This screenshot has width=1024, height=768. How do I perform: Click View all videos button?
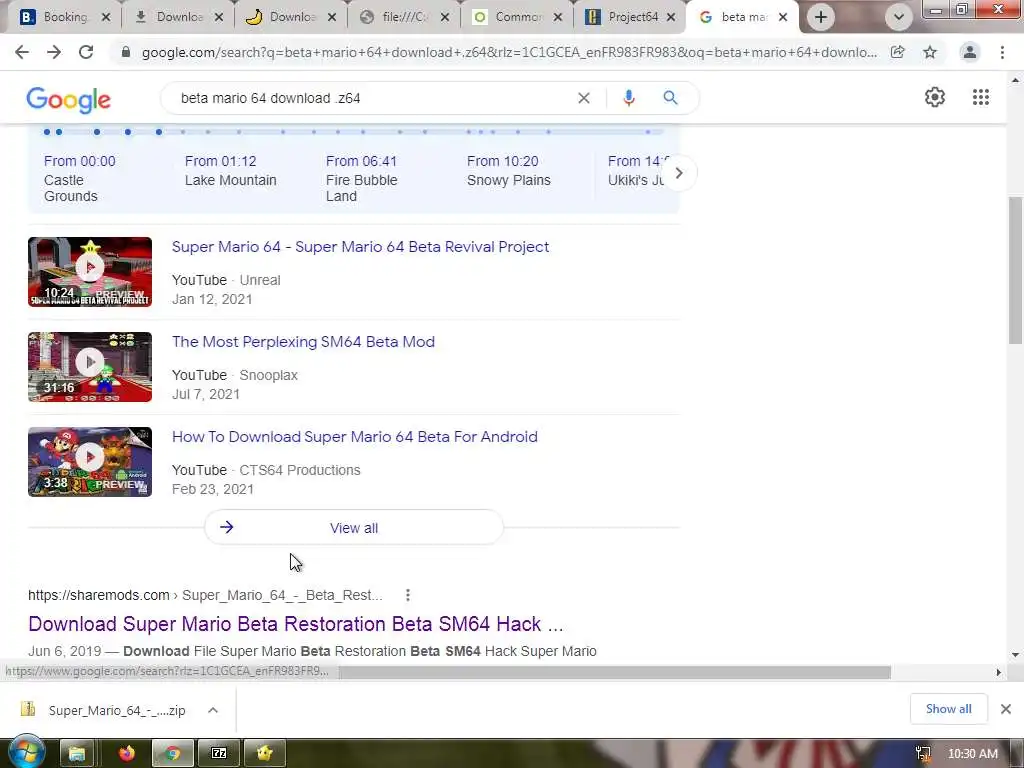pos(354,528)
